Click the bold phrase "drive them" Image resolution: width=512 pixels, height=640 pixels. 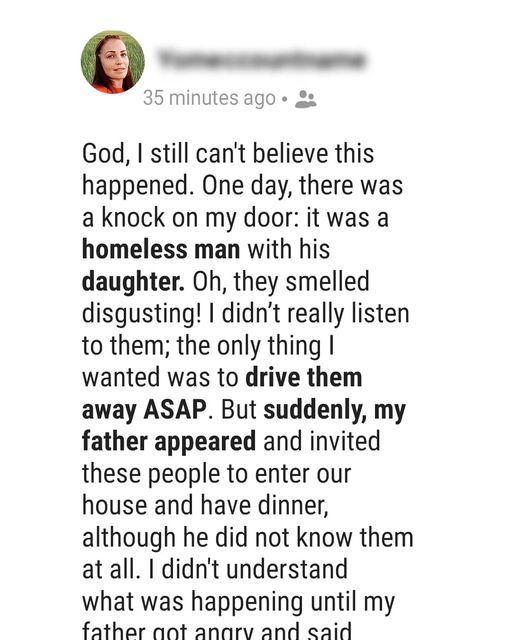[304, 377]
